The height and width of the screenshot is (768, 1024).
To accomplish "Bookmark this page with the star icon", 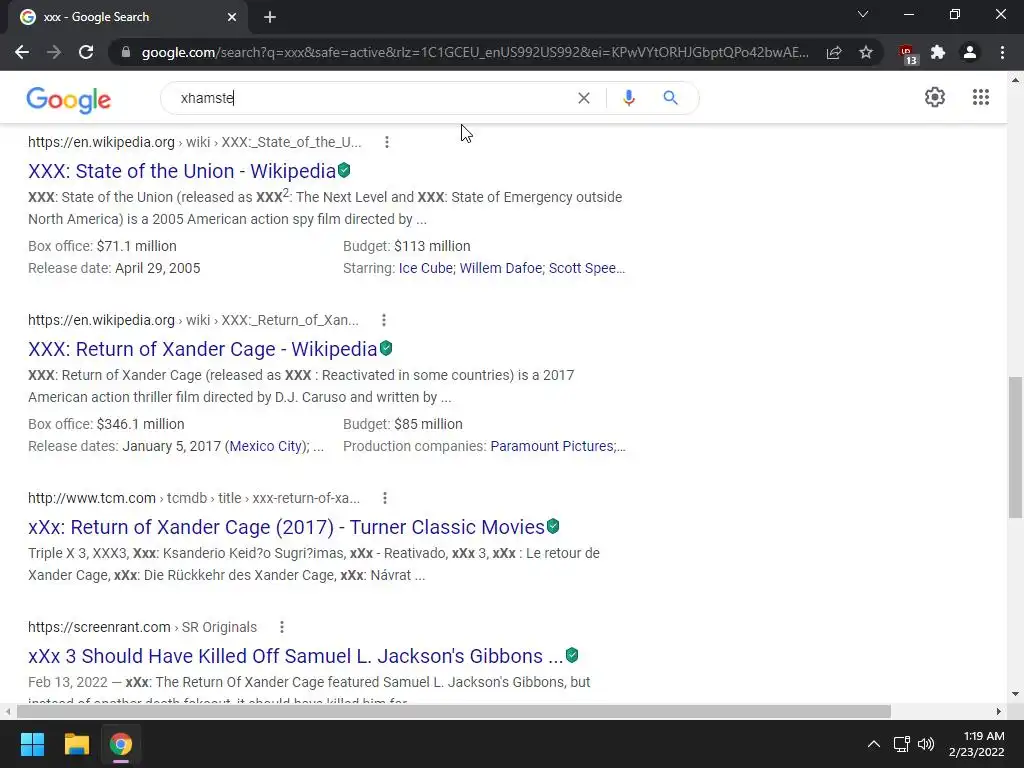I will 866,52.
